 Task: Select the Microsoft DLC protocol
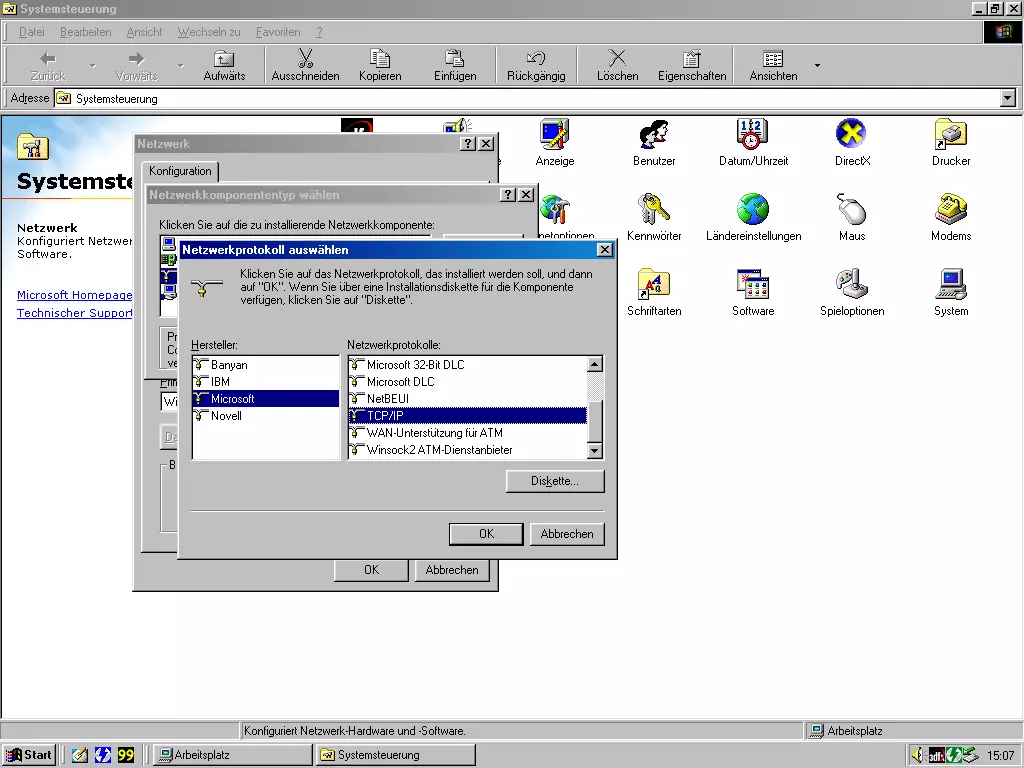(468, 381)
